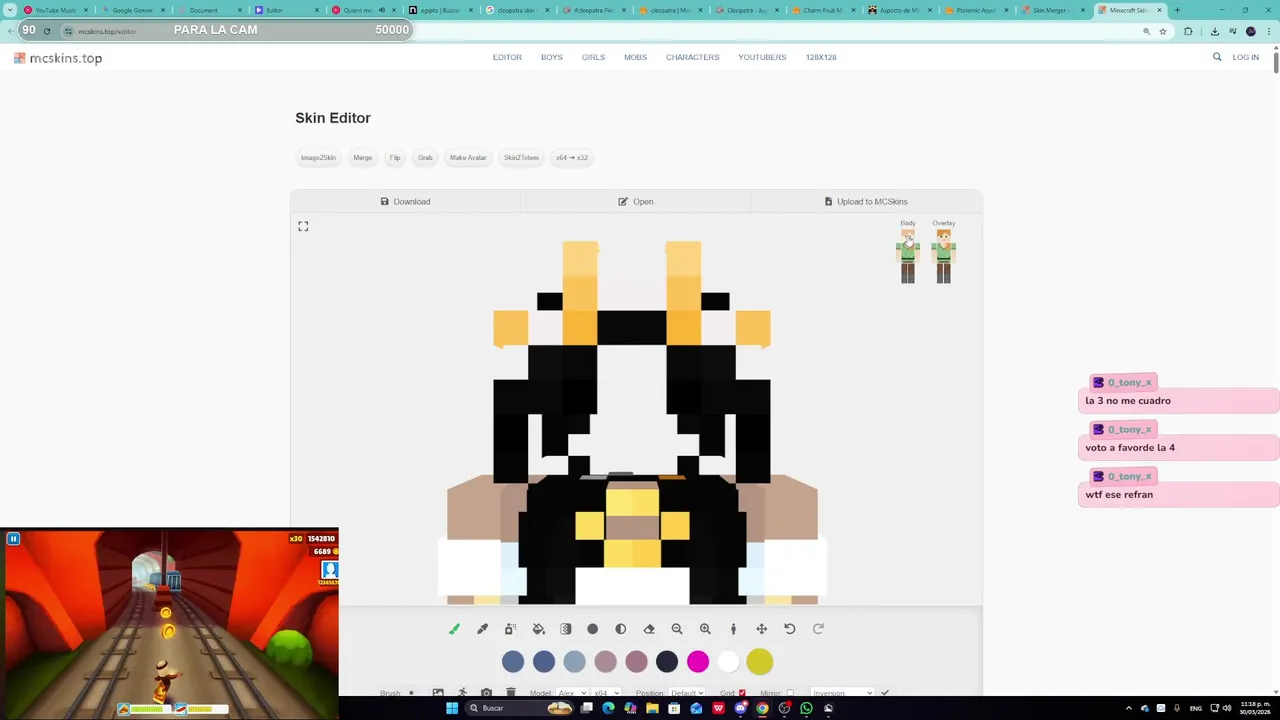Screen dimensions: 1280x720
Task: Open the GIRLS nav menu item
Action: pyautogui.click(x=593, y=57)
